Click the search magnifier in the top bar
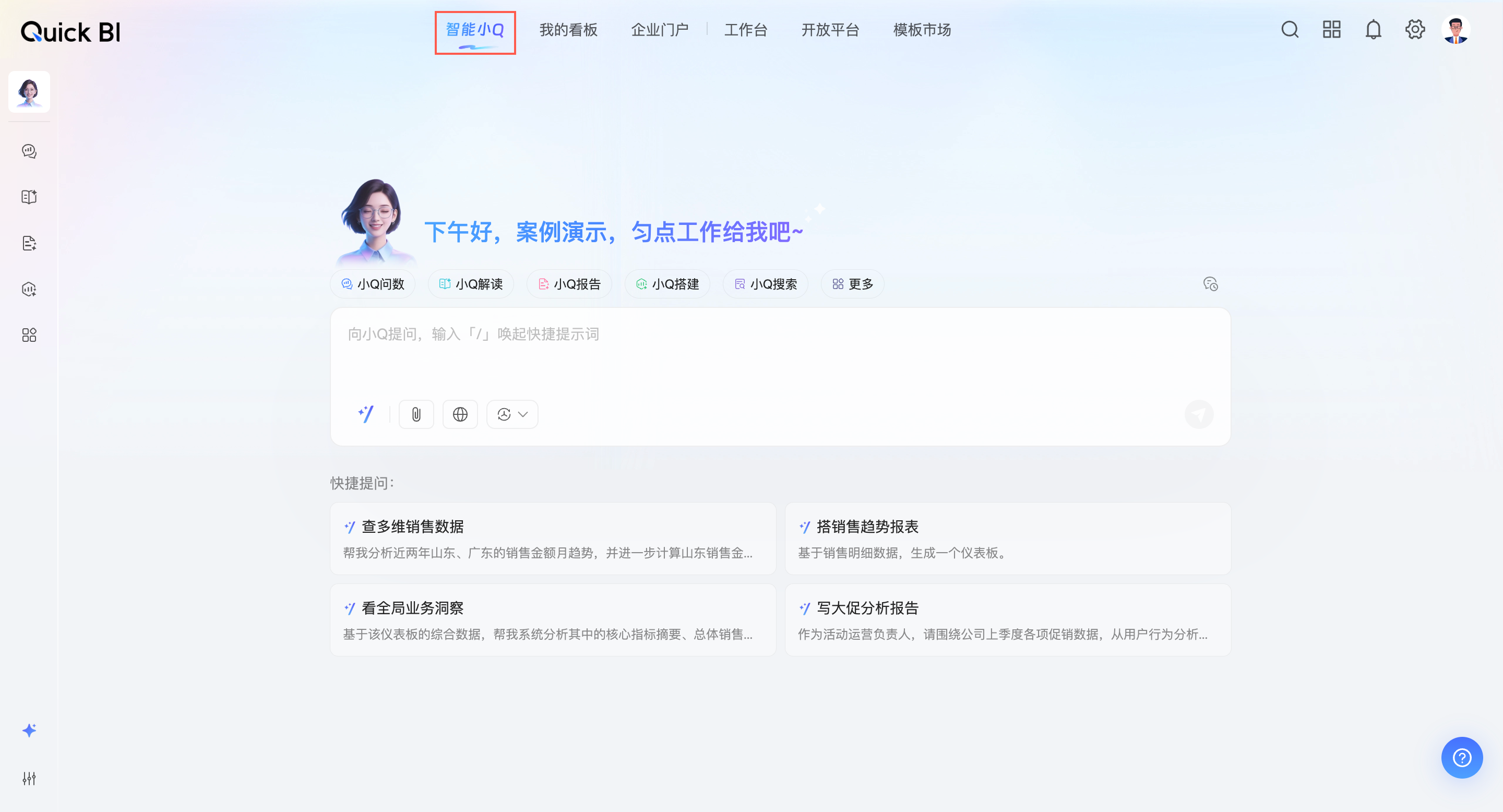Viewport: 1503px width, 812px height. click(1290, 29)
